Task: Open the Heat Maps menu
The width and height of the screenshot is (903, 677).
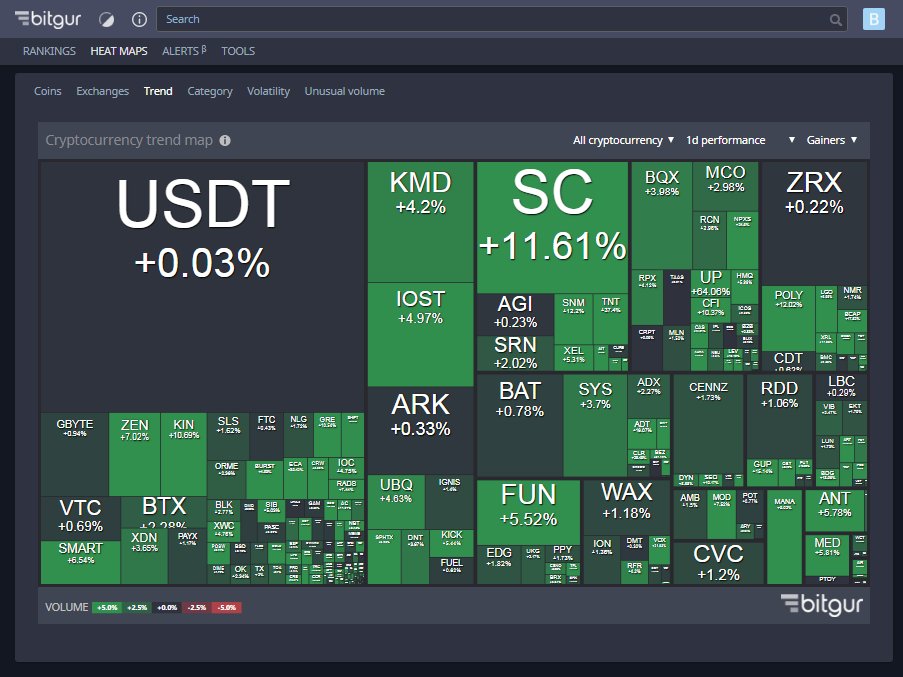Action: (119, 51)
